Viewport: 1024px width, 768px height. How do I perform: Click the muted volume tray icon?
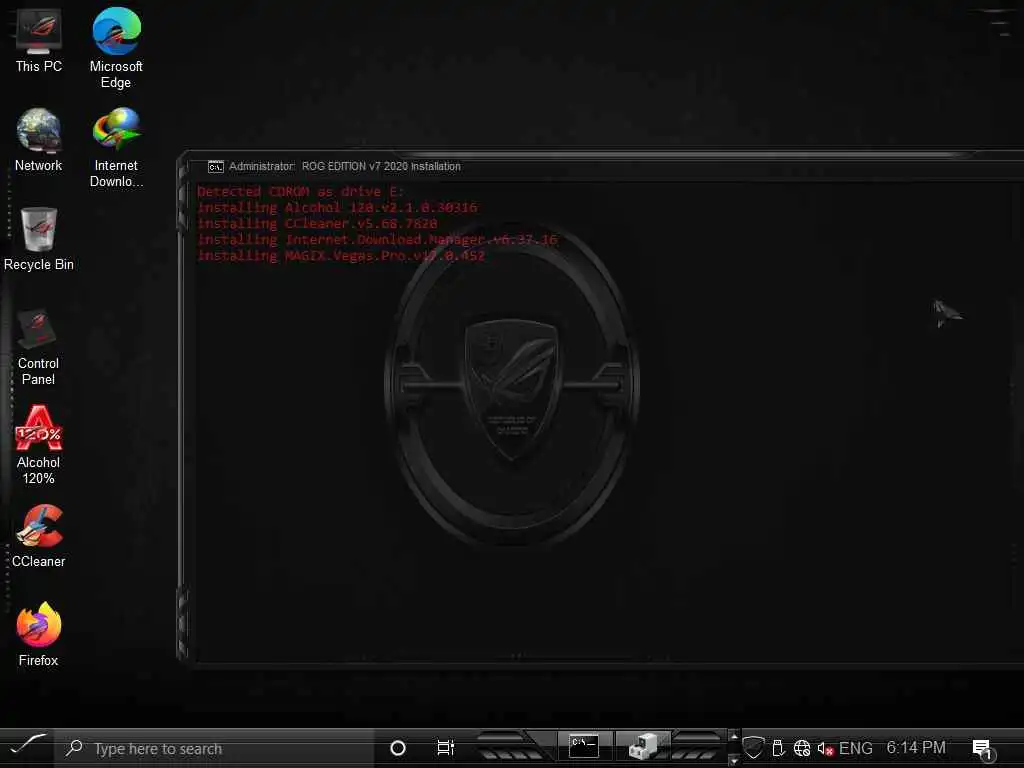(825, 748)
